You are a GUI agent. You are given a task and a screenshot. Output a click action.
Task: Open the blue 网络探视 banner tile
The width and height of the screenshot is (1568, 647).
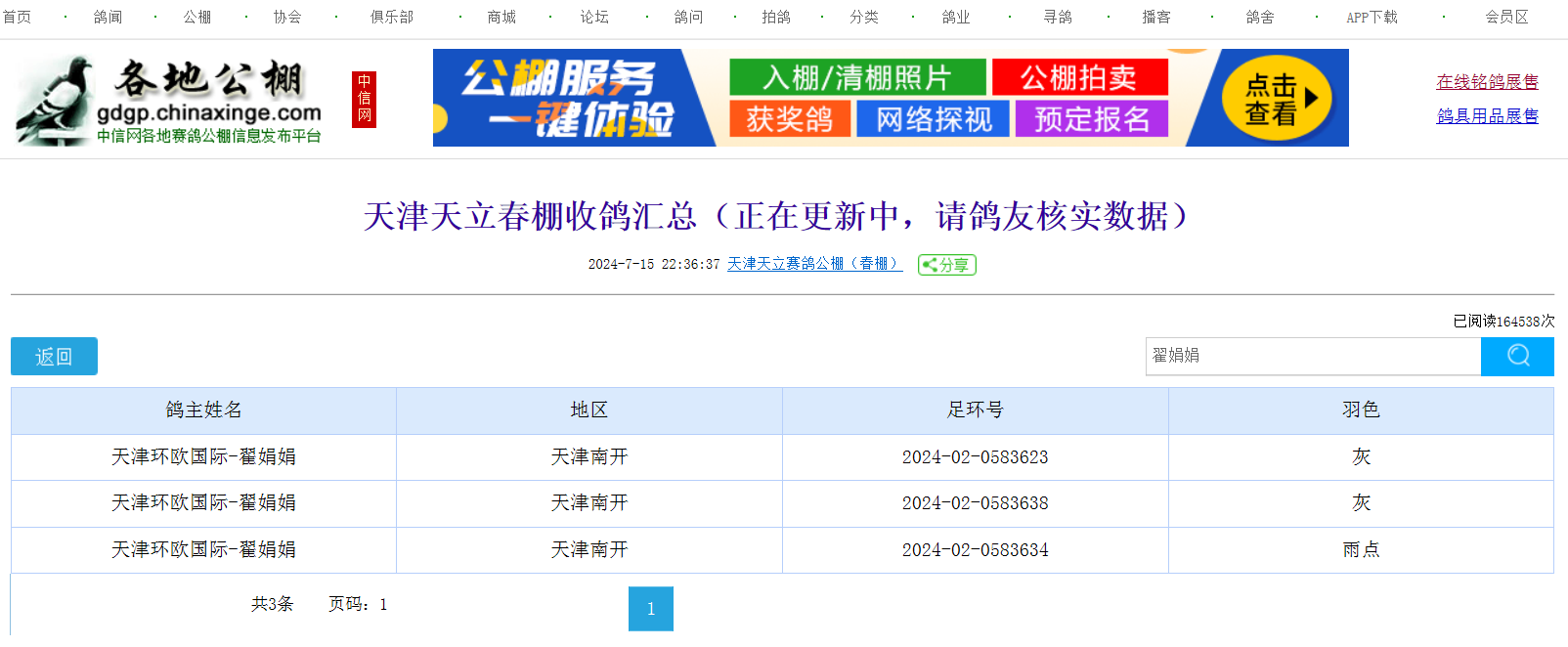pos(933,119)
